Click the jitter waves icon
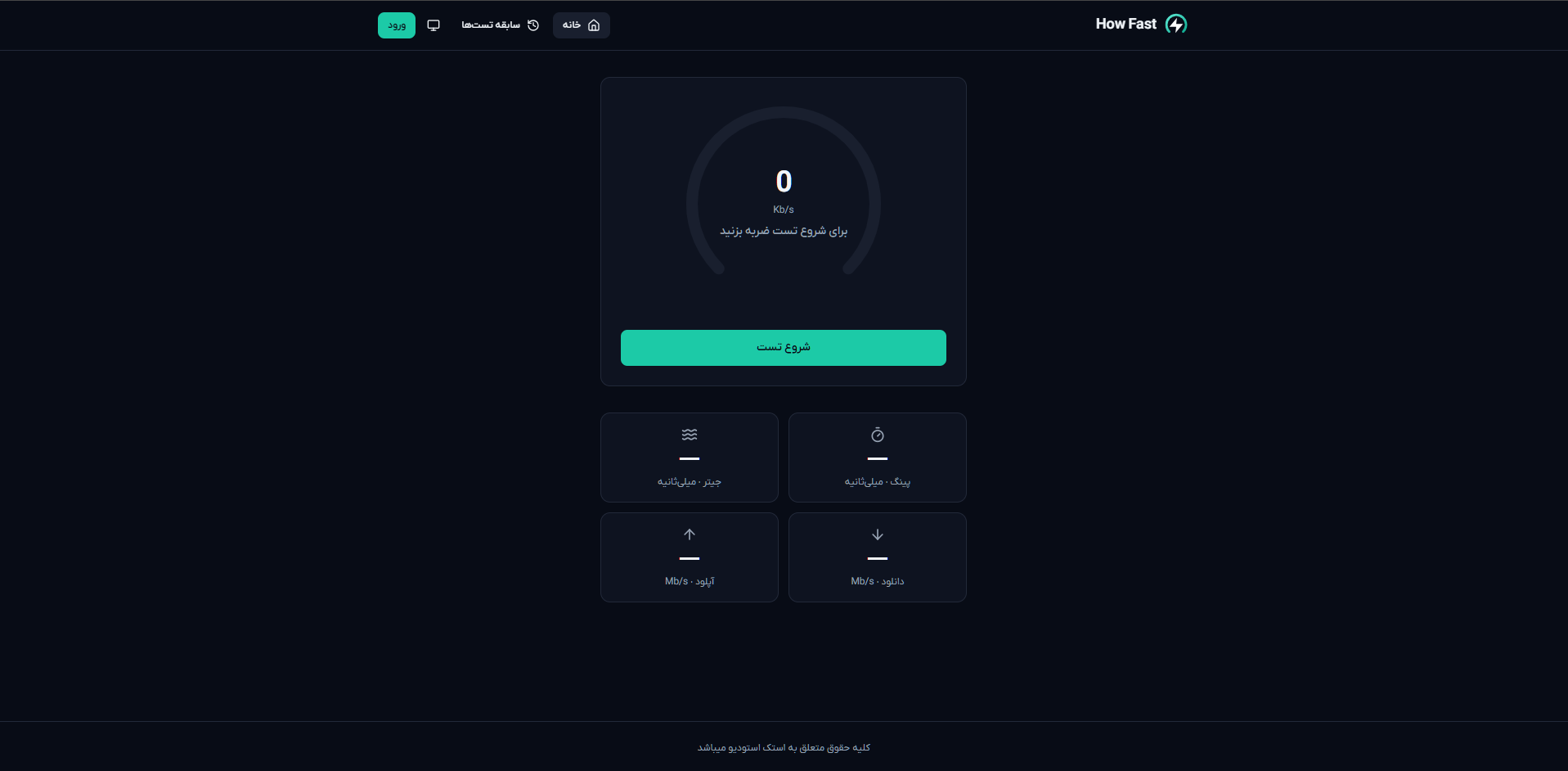This screenshot has width=1568, height=771. (690, 435)
